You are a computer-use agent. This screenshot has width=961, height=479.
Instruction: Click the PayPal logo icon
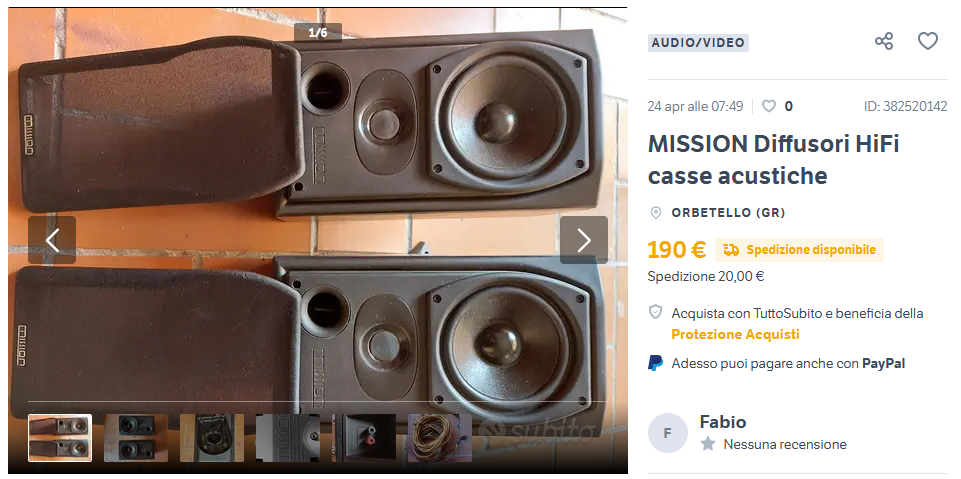click(x=655, y=363)
